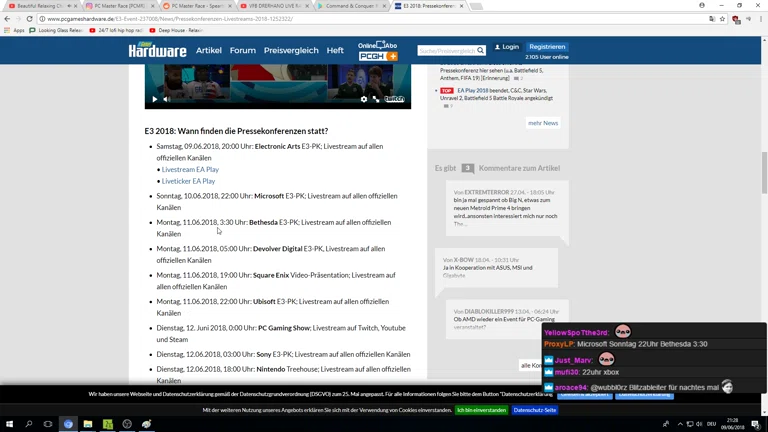Focus the Suche/Preisvergleich search field

click(x=447, y=50)
